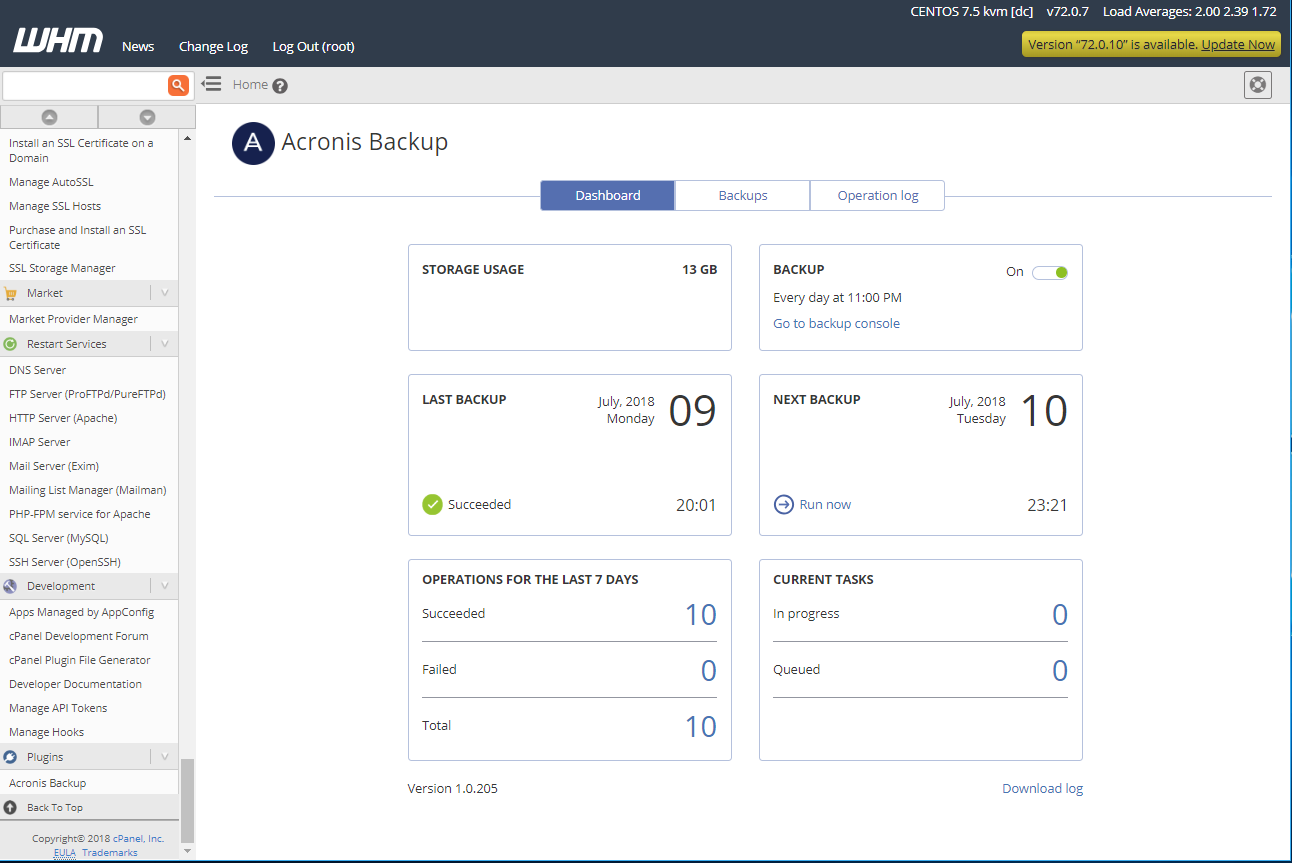Open News in top menu
The width and height of the screenshot is (1292, 863).
point(138,46)
